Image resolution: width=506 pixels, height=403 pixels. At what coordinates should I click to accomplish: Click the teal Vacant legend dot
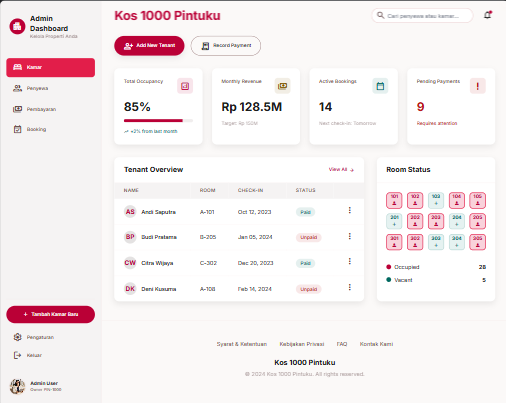(388, 280)
